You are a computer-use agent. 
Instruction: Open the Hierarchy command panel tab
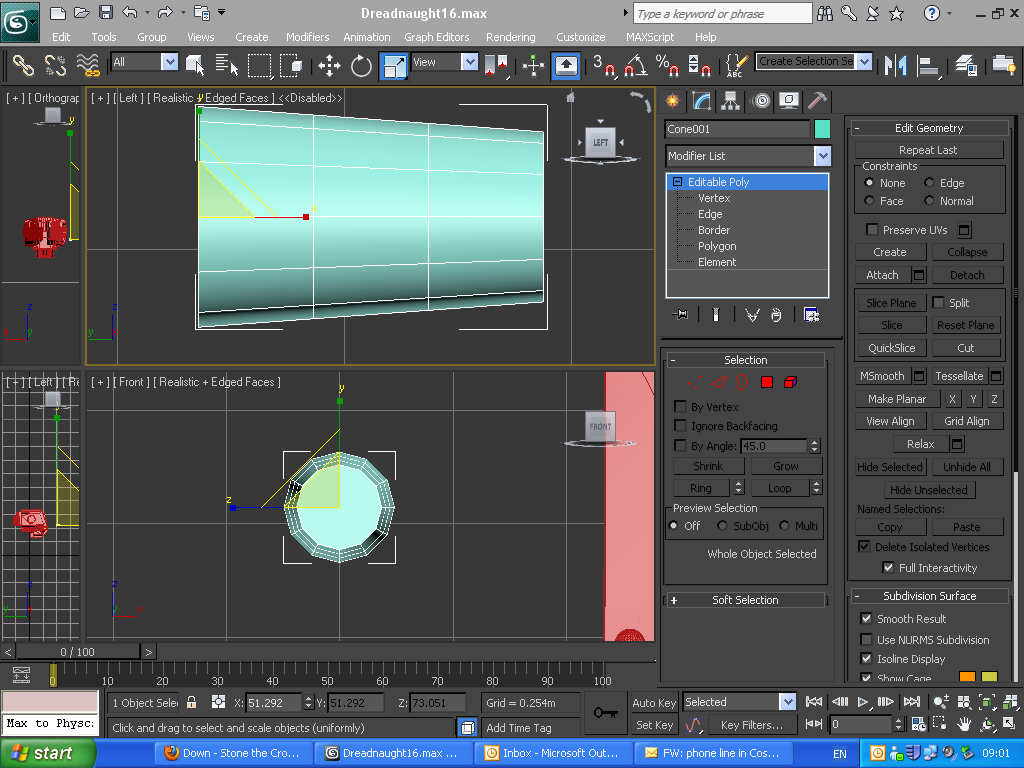[730, 101]
